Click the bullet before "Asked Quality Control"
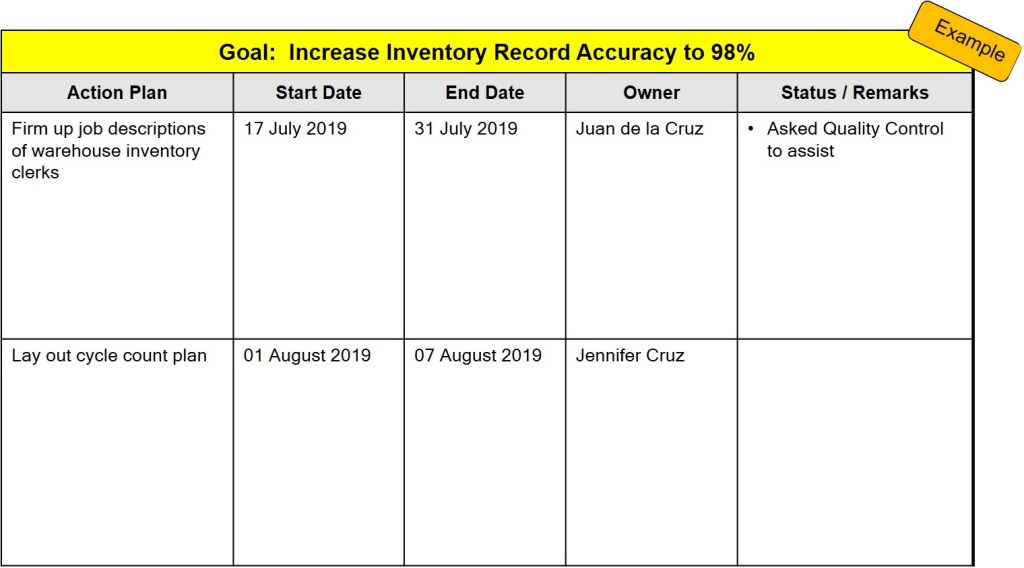The width and height of the screenshot is (1024, 568). click(751, 129)
